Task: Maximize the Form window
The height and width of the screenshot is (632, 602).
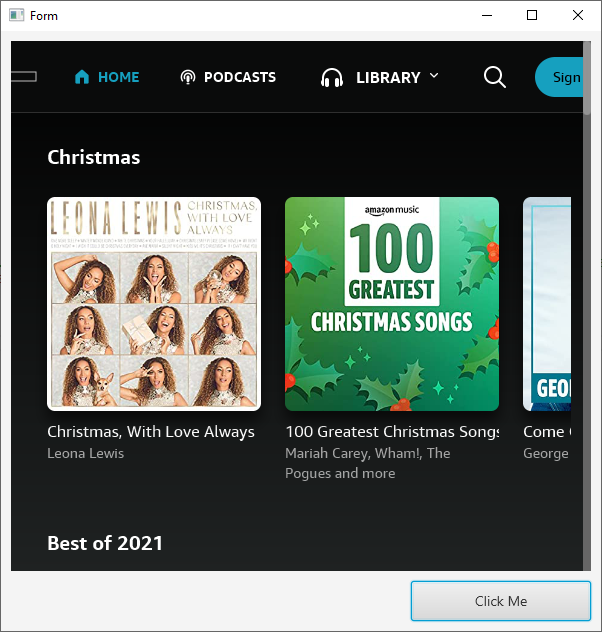Action: pyautogui.click(x=532, y=15)
